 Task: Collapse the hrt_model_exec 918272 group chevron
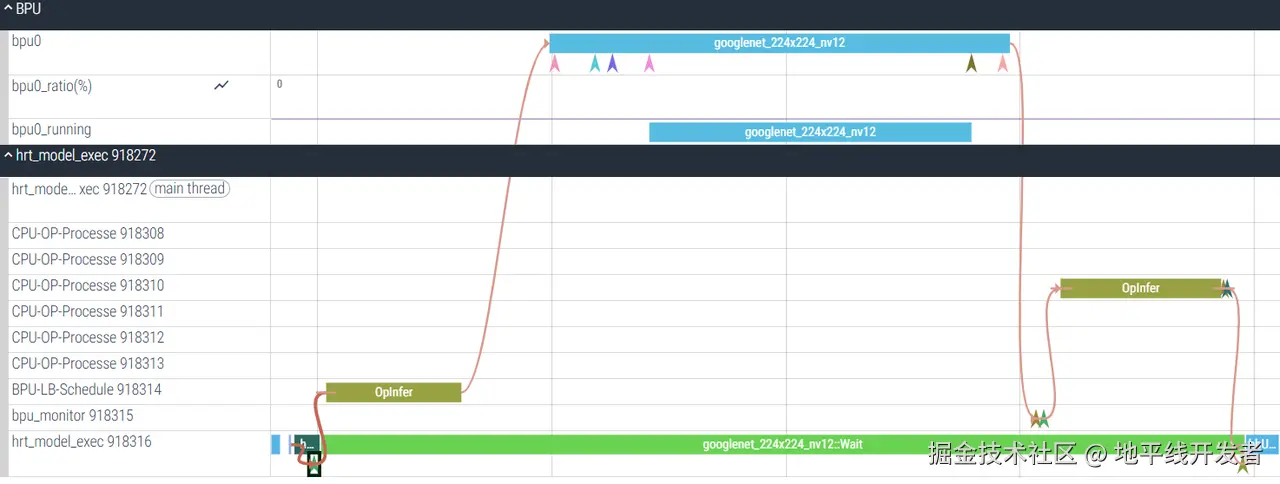pyautogui.click(x=9, y=156)
